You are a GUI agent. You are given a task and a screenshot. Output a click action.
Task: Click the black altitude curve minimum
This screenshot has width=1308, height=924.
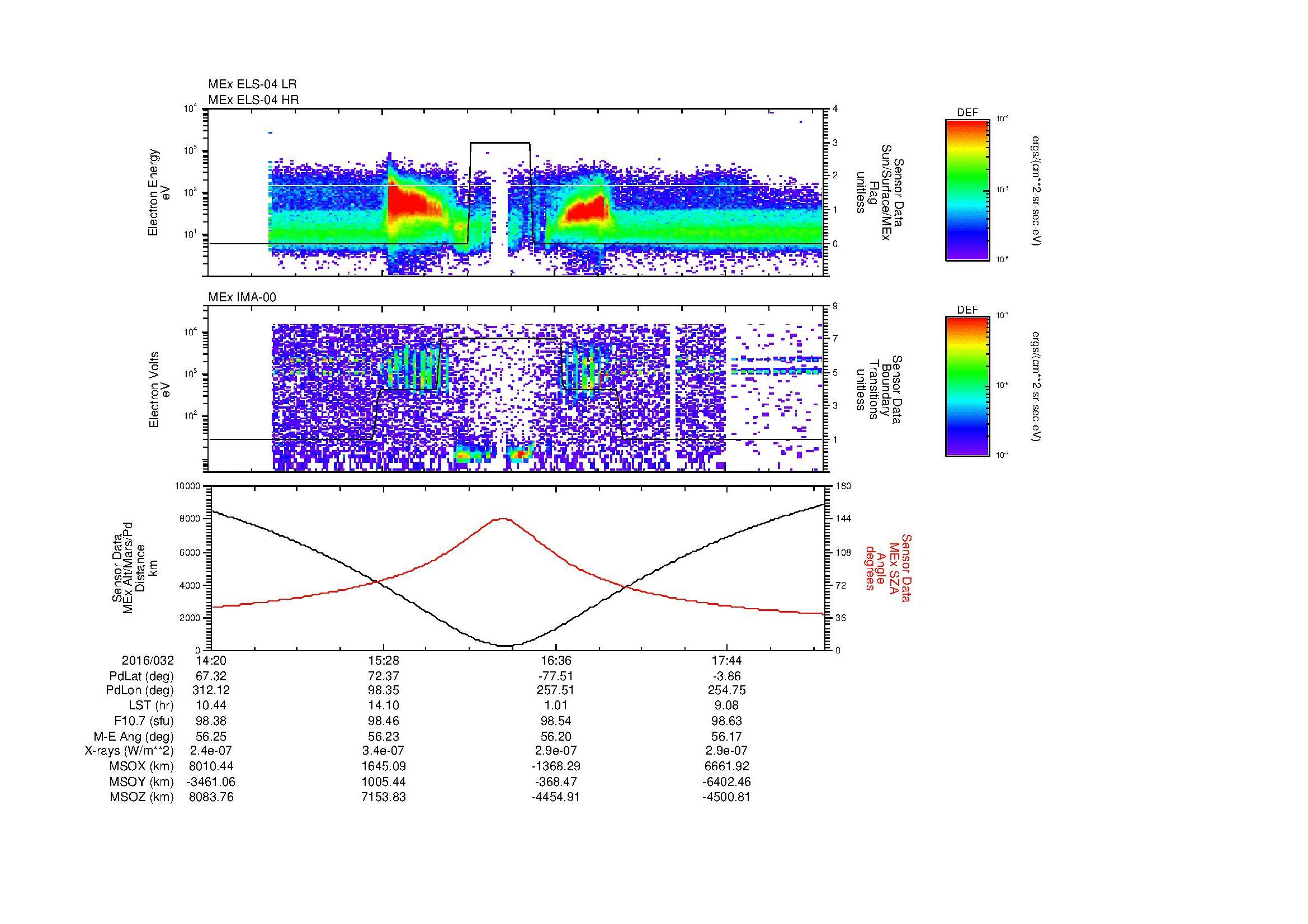[x=506, y=645]
